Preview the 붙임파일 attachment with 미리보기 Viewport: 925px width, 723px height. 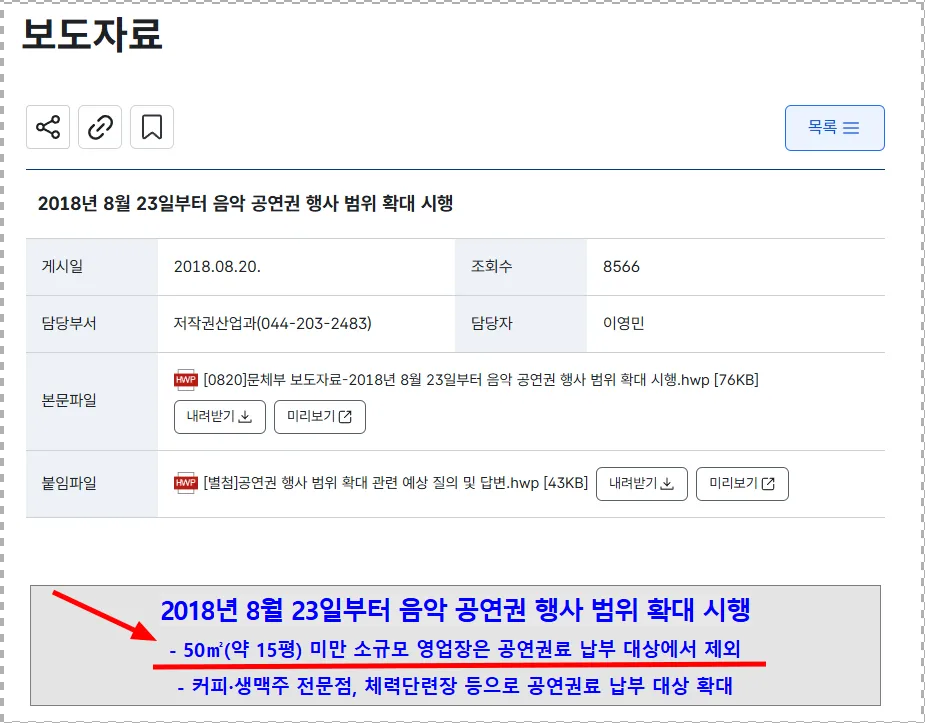742,483
